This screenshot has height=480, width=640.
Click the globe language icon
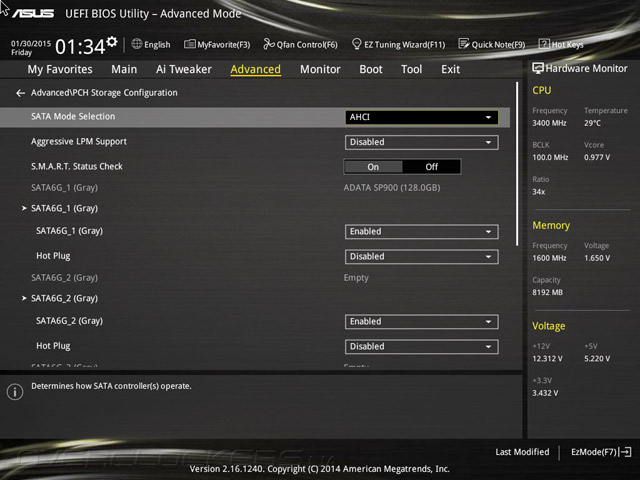click(x=137, y=44)
